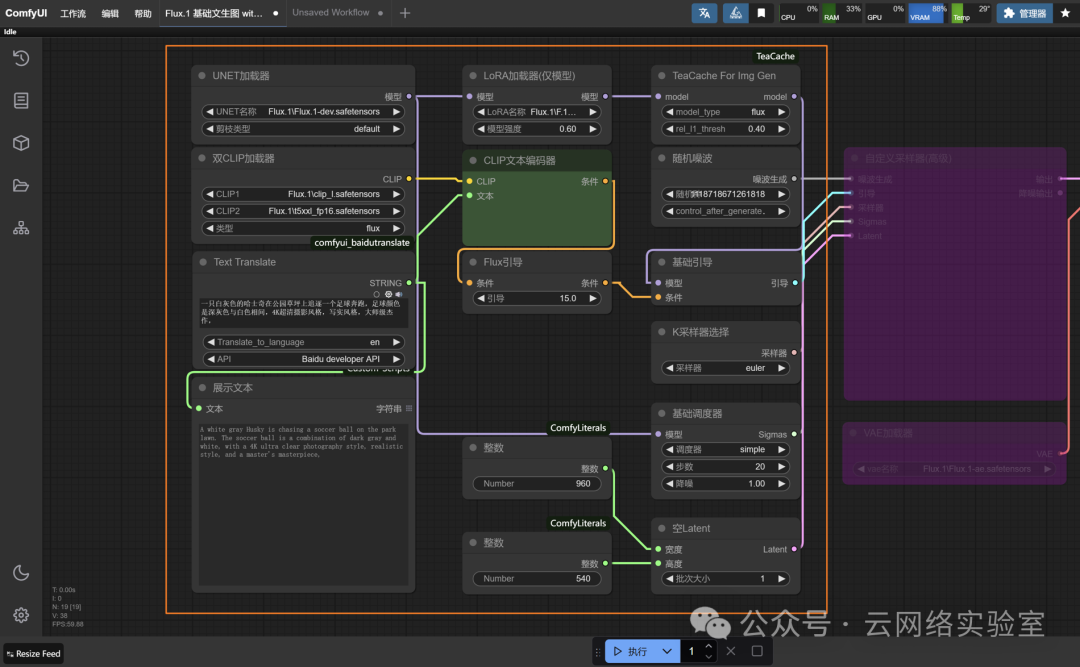
Task: Open 调度器 simple selector
Action: (725, 449)
